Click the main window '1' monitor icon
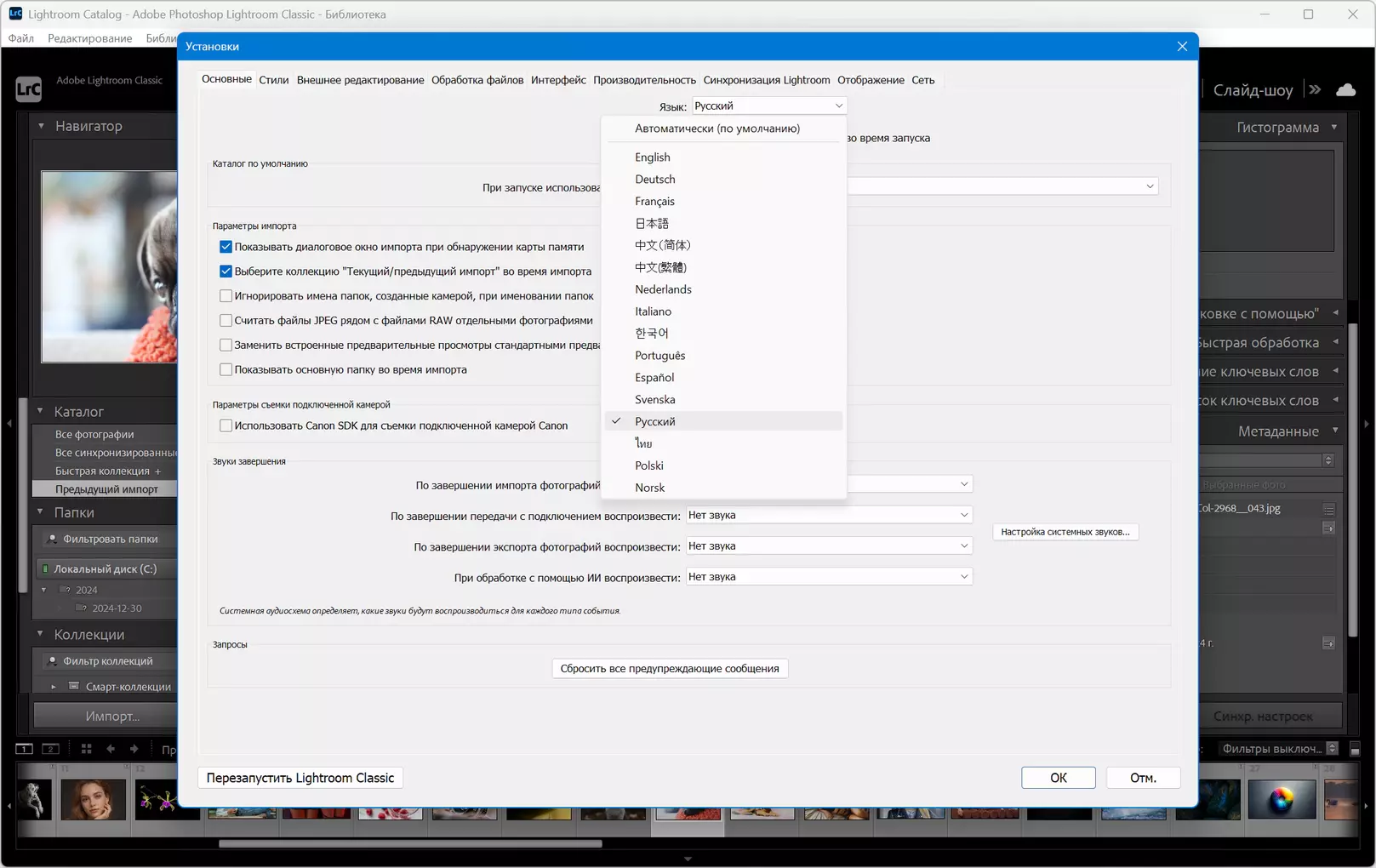 click(x=24, y=749)
